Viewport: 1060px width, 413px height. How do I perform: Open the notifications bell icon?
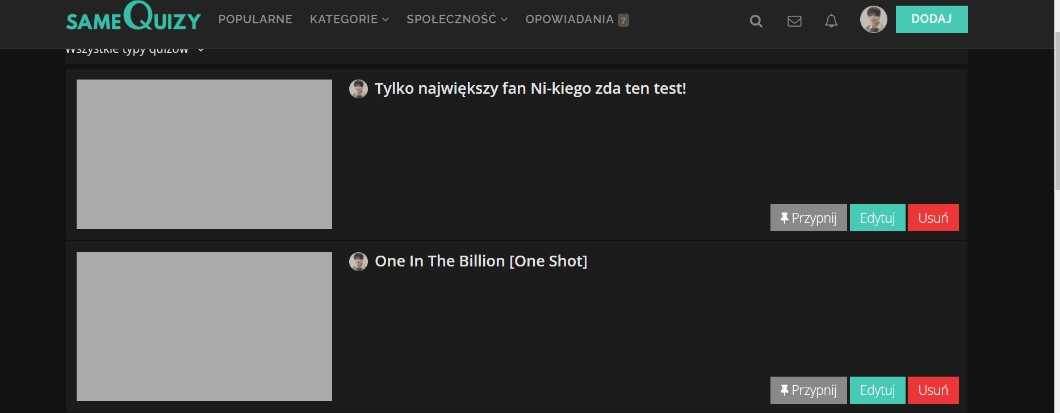tap(831, 20)
